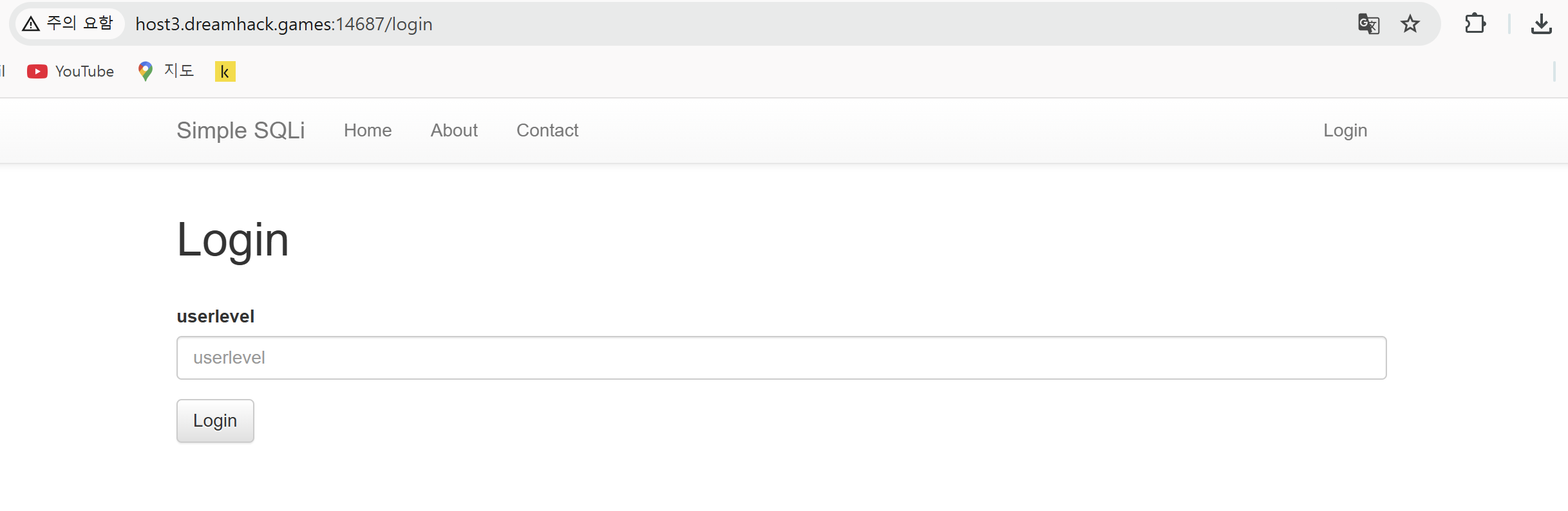Click the 지도 bookmark label
Image resolution: width=1568 pixels, height=511 pixels.
(179, 71)
